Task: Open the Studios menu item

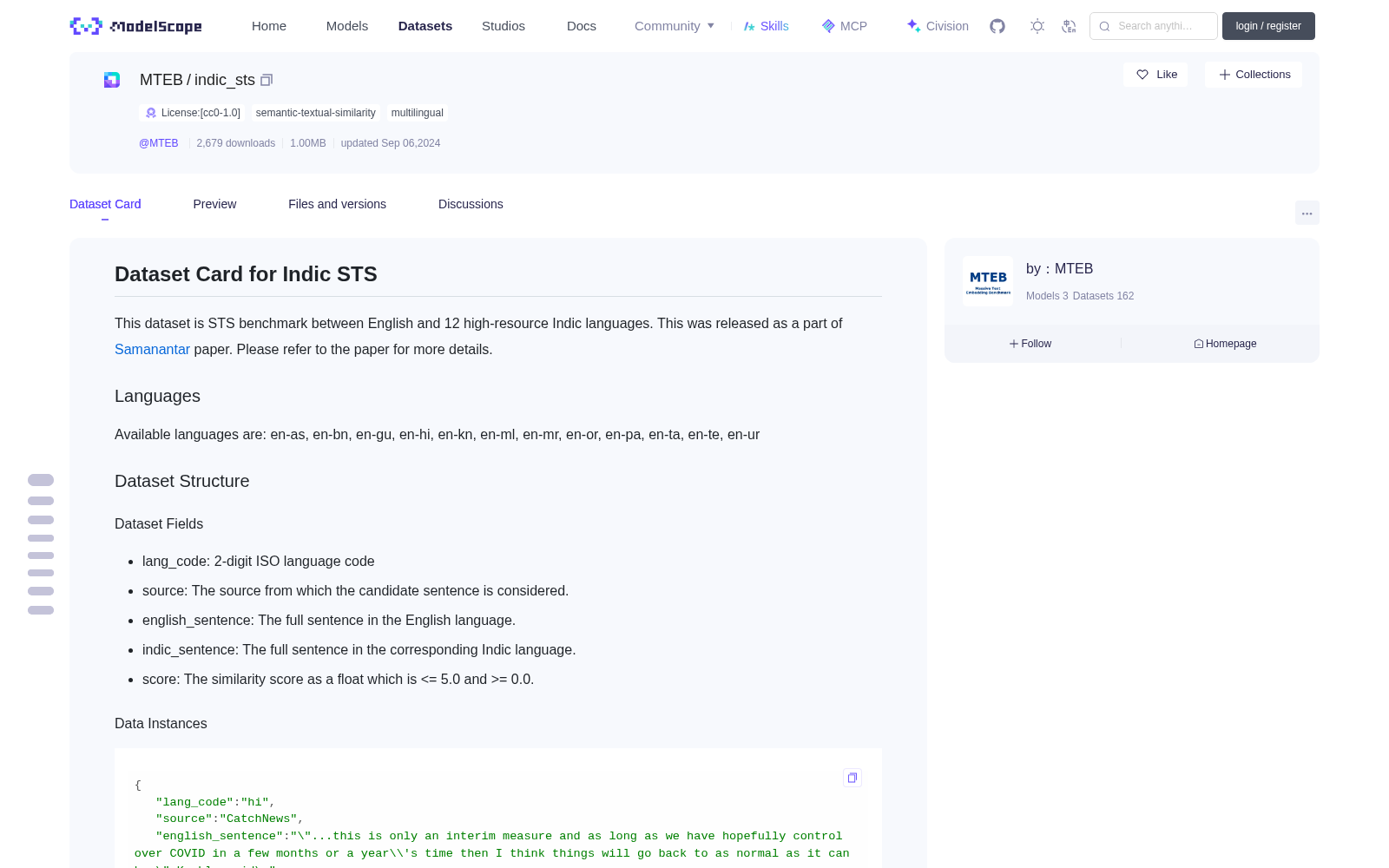Action: pos(504,26)
